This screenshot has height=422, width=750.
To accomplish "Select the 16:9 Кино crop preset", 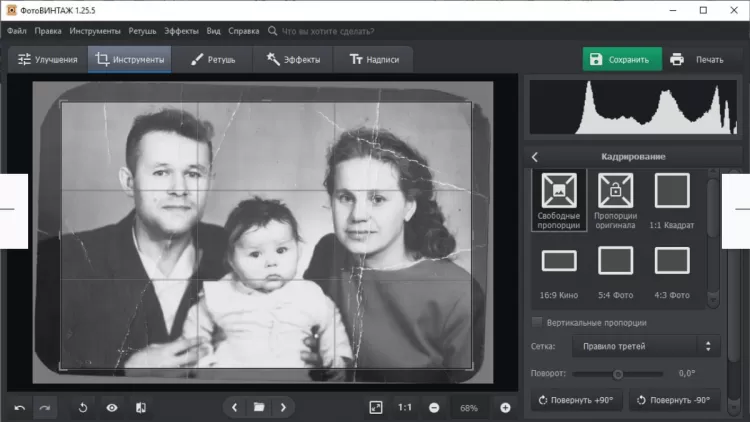I will pyautogui.click(x=559, y=273).
